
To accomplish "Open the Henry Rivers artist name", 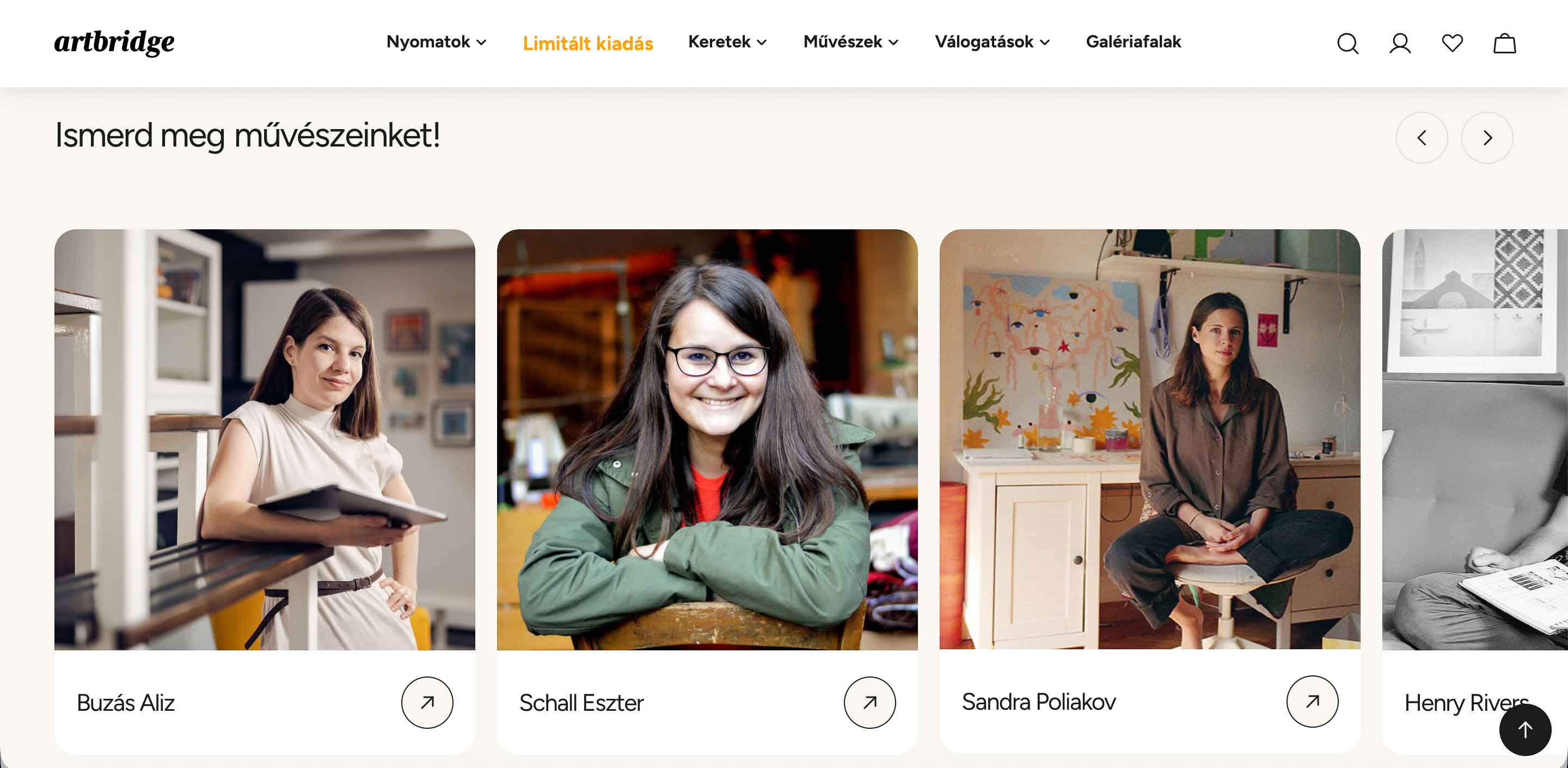I will pos(1466,703).
